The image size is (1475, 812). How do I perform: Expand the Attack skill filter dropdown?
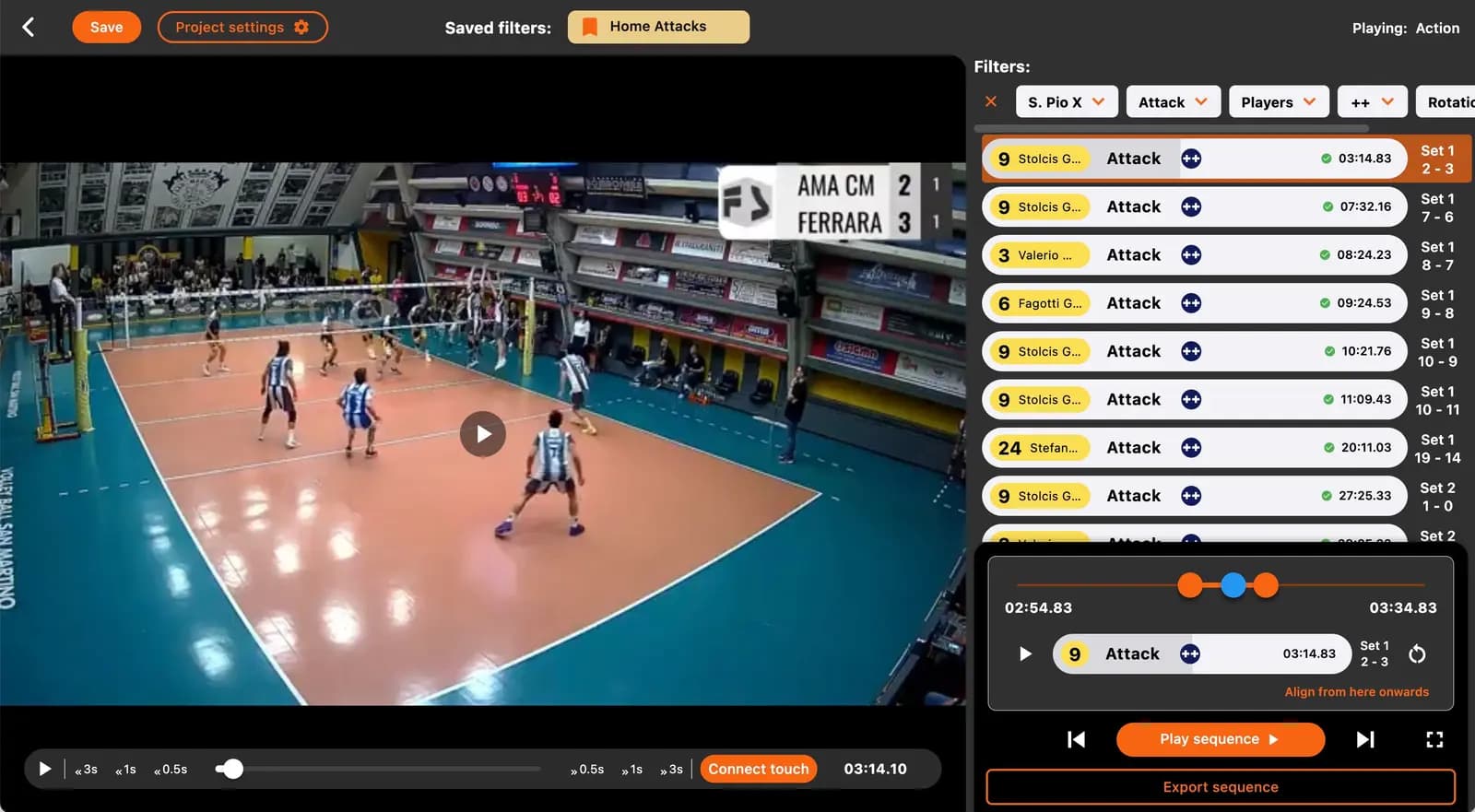(1173, 102)
